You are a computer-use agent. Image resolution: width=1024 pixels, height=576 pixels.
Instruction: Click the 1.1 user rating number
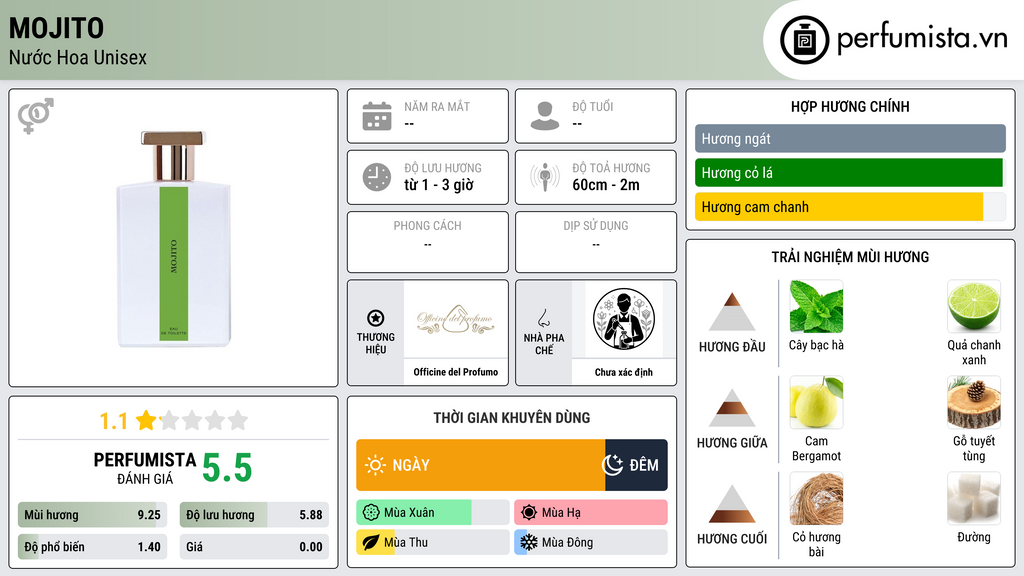point(114,421)
